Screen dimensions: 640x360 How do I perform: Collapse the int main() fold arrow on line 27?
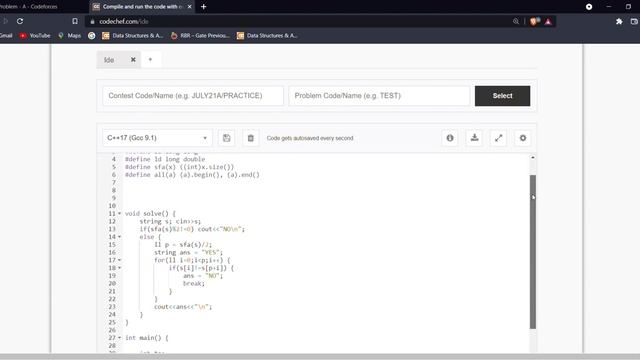point(120,338)
